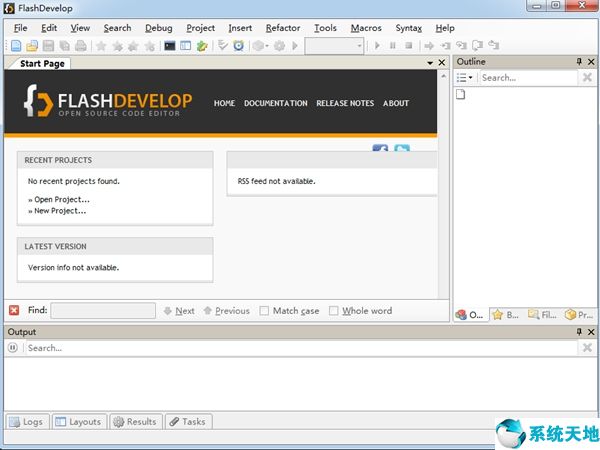Pause output with the Output panel pause icon
This screenshot has width=600, height=450.
13,347
